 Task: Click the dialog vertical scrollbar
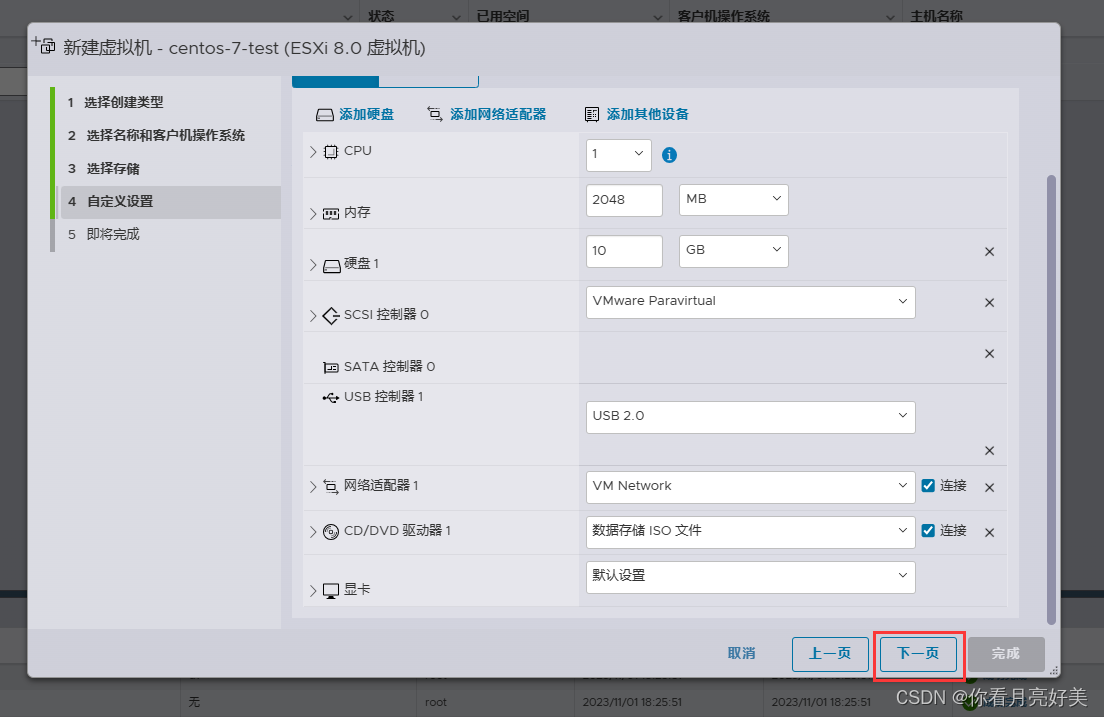pos(1051,399)
